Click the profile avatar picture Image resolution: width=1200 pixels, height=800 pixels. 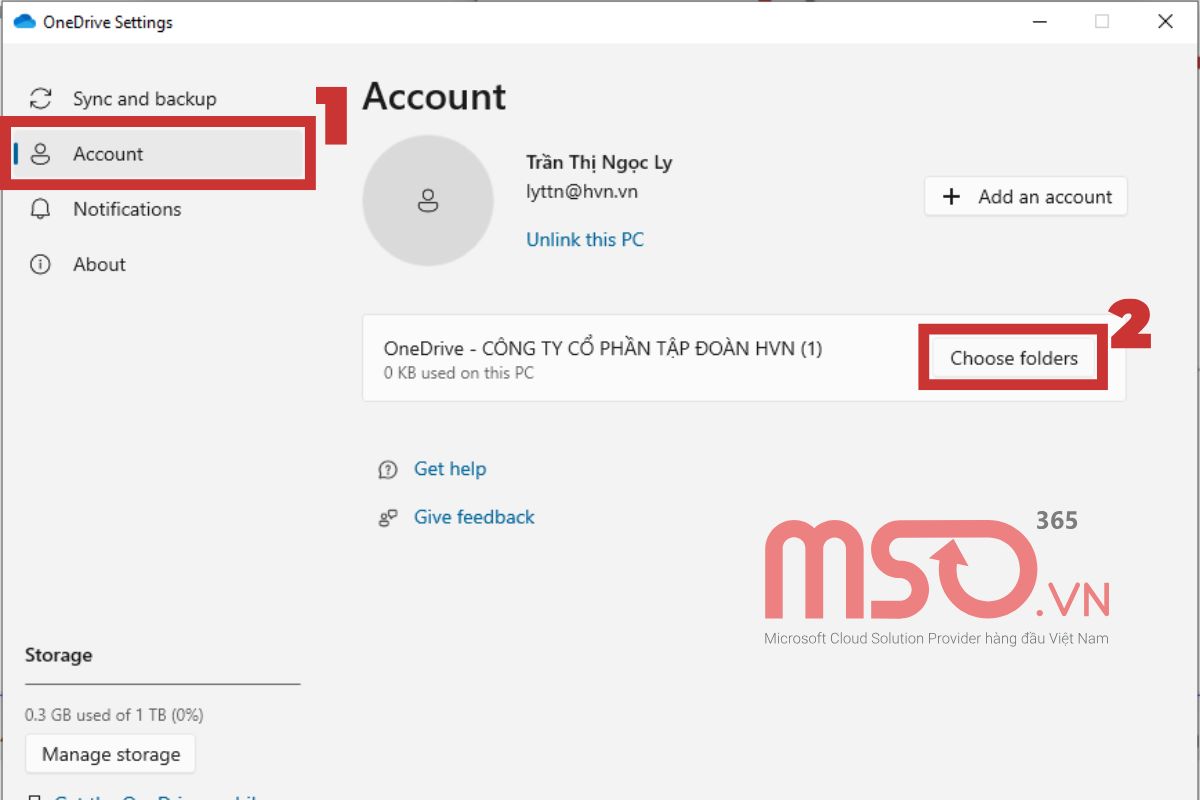pyautogui.click(x=428, y=200)
